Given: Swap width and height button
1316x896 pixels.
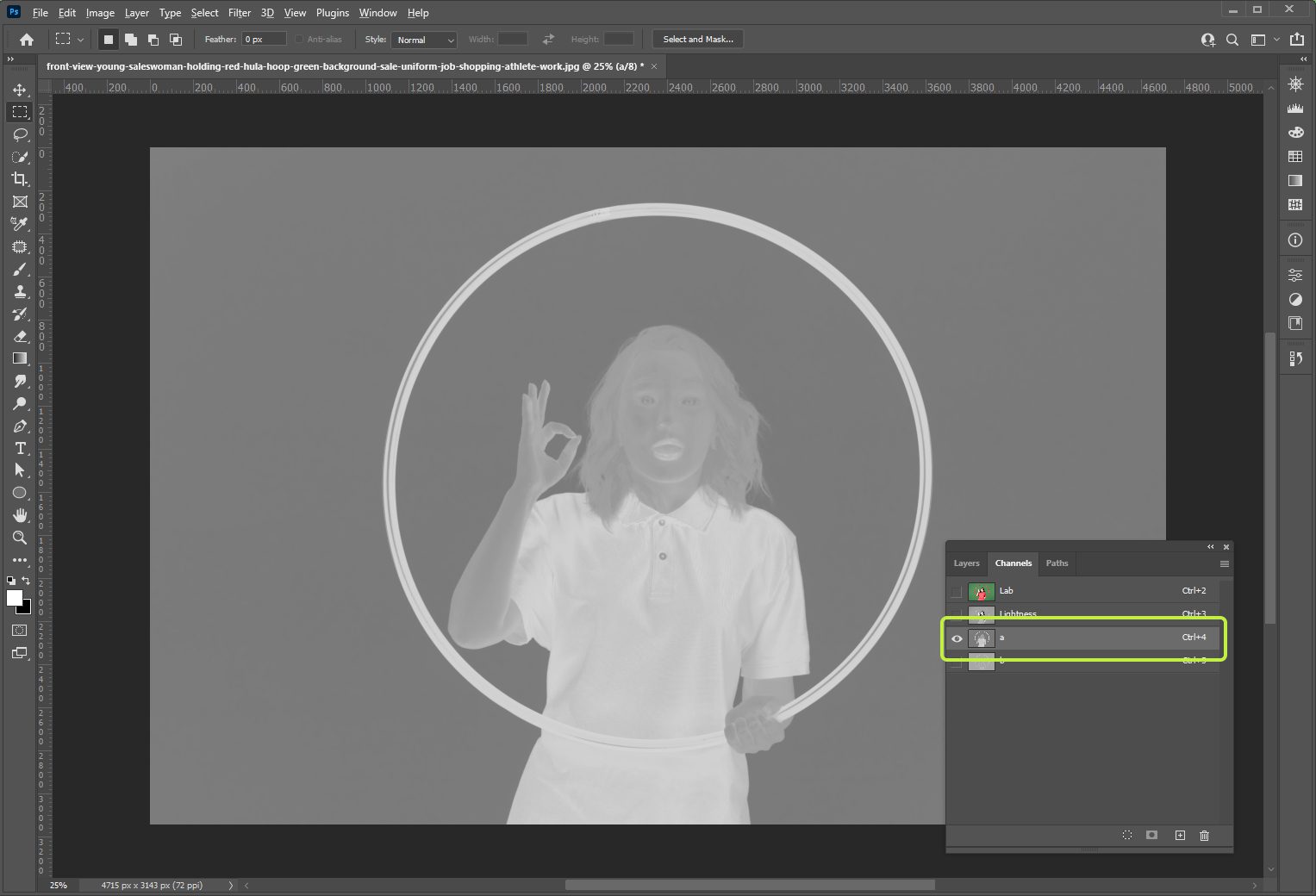Looking at the screenshot, I should coord(548,40).
